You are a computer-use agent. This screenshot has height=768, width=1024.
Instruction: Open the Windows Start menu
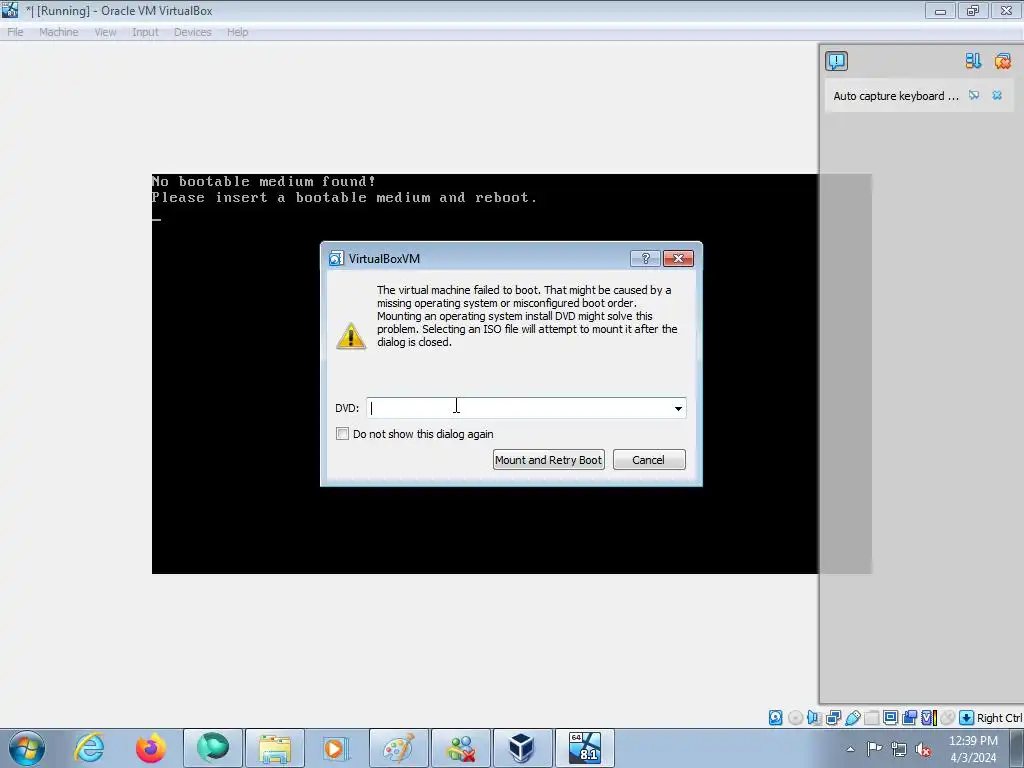click(x=27, y=748)
